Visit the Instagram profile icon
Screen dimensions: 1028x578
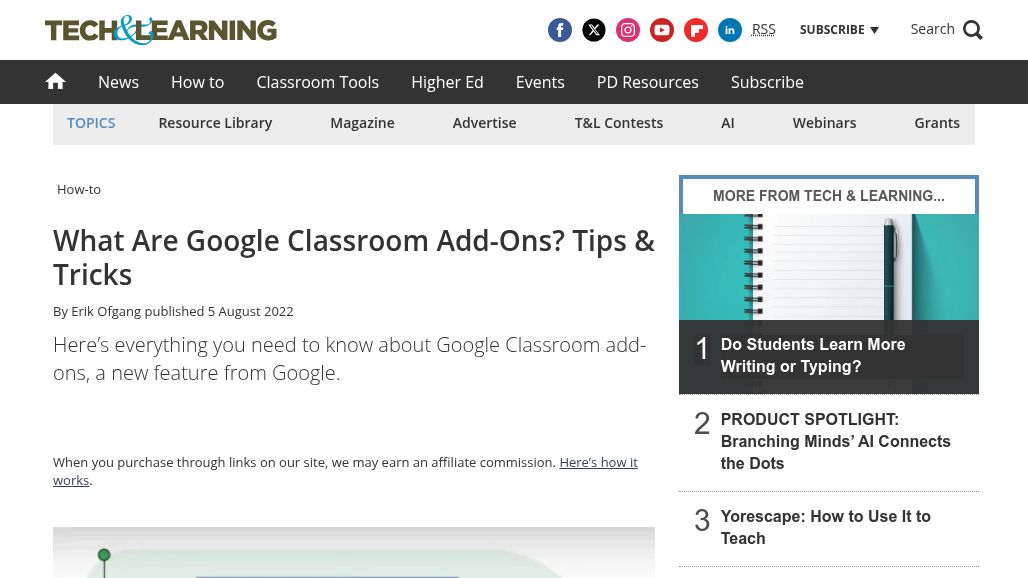(627, 30)
